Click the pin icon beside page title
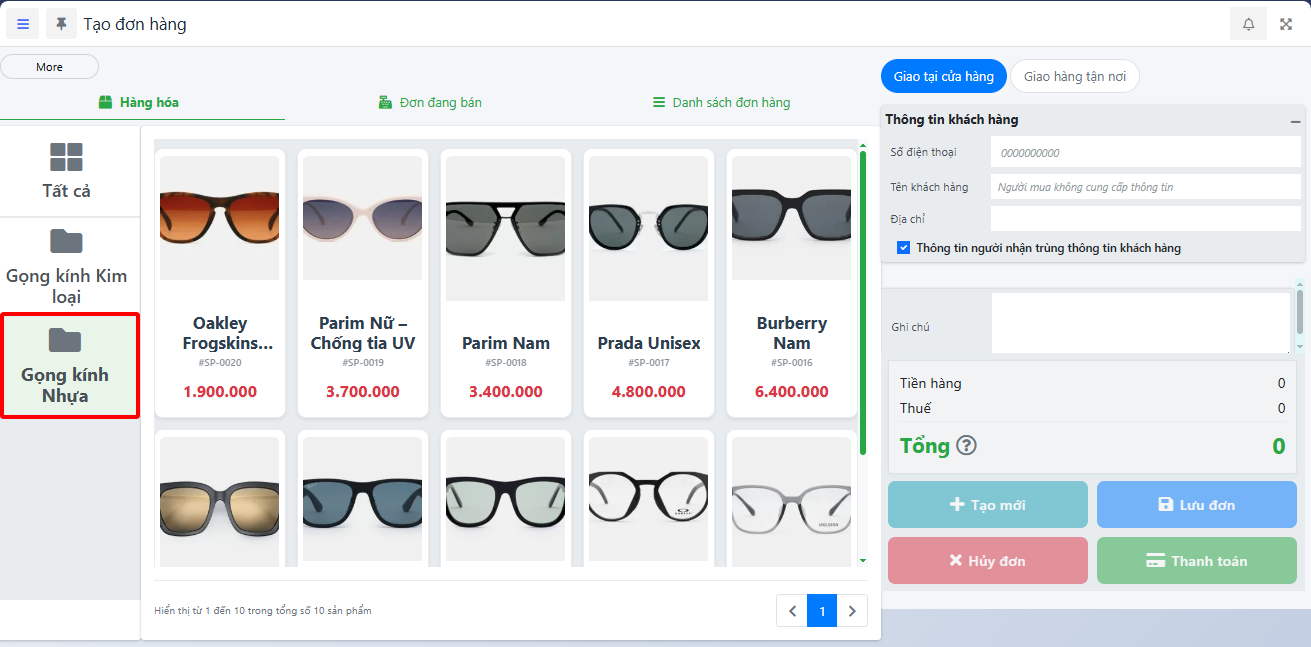 coord(62,24)
